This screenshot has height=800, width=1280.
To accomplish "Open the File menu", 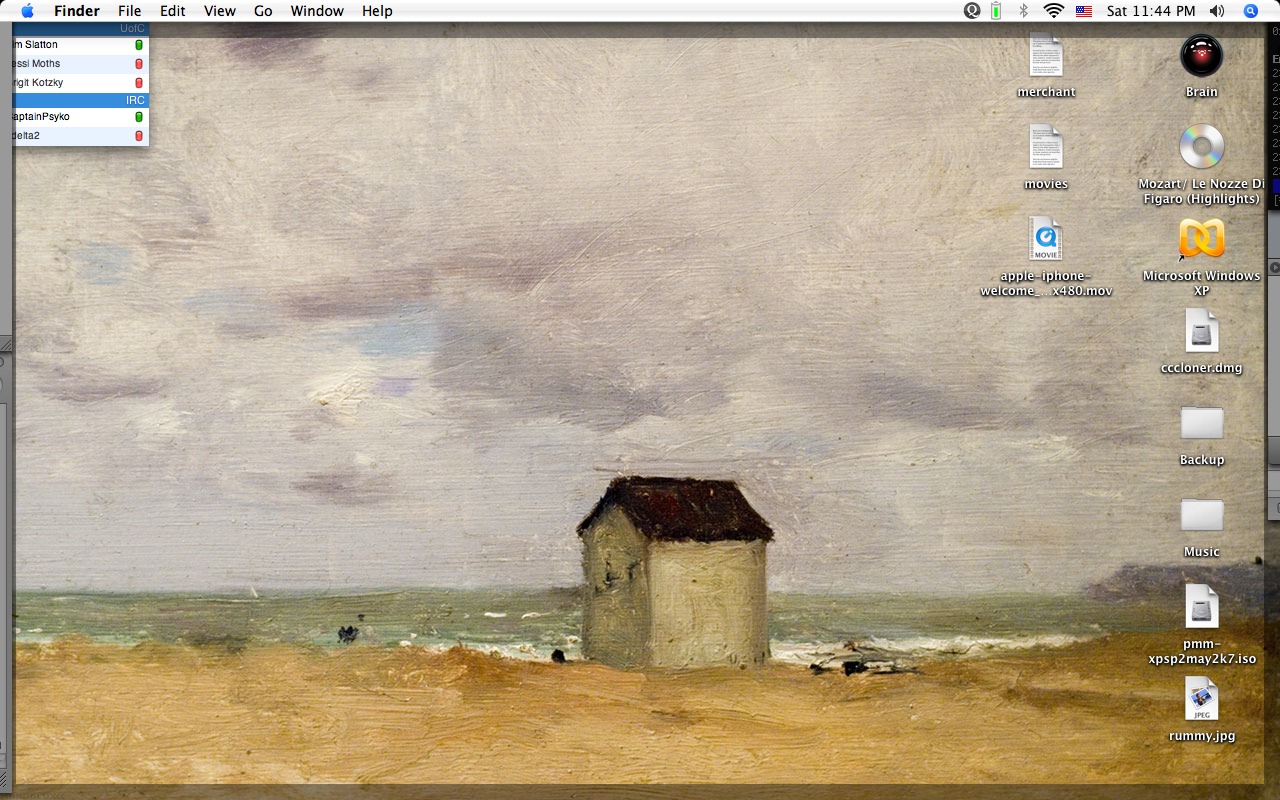I will (129, 11).
